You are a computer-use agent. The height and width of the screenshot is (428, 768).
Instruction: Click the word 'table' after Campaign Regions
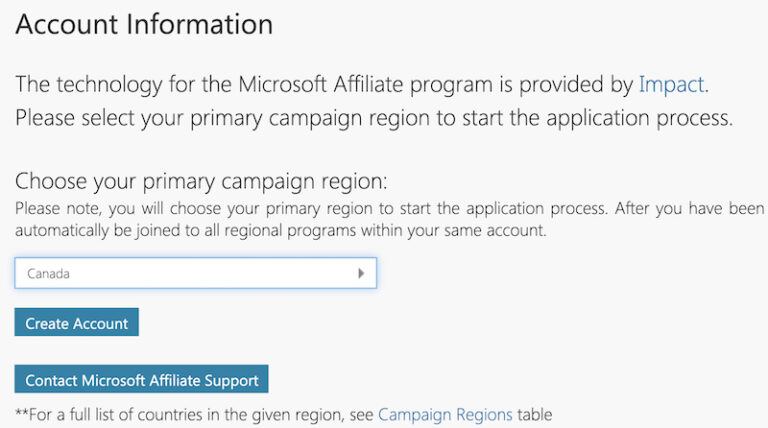tap(535, 414)
